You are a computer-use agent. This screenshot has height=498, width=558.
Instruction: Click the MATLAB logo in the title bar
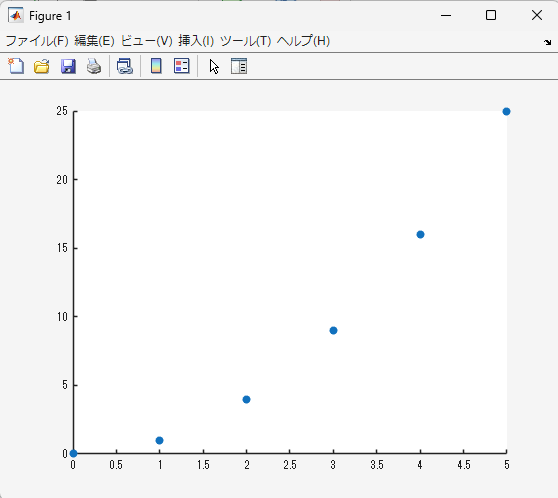[16, 15]
